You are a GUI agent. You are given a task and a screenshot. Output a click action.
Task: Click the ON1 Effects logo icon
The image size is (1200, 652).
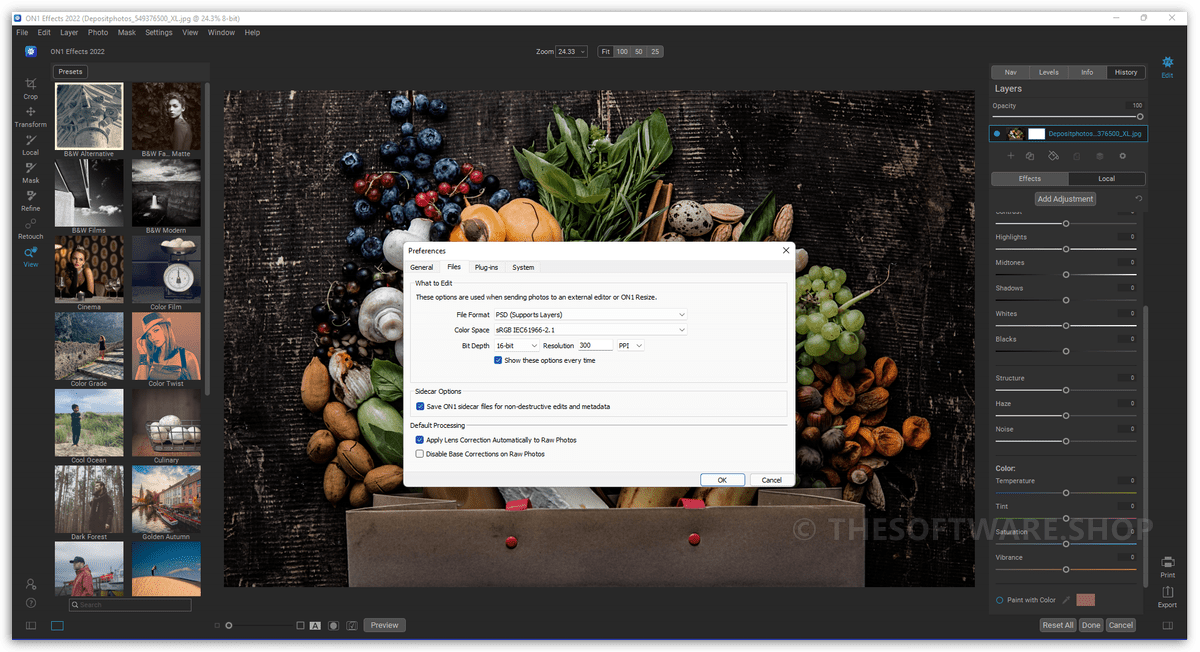click(x=31, y=51)
